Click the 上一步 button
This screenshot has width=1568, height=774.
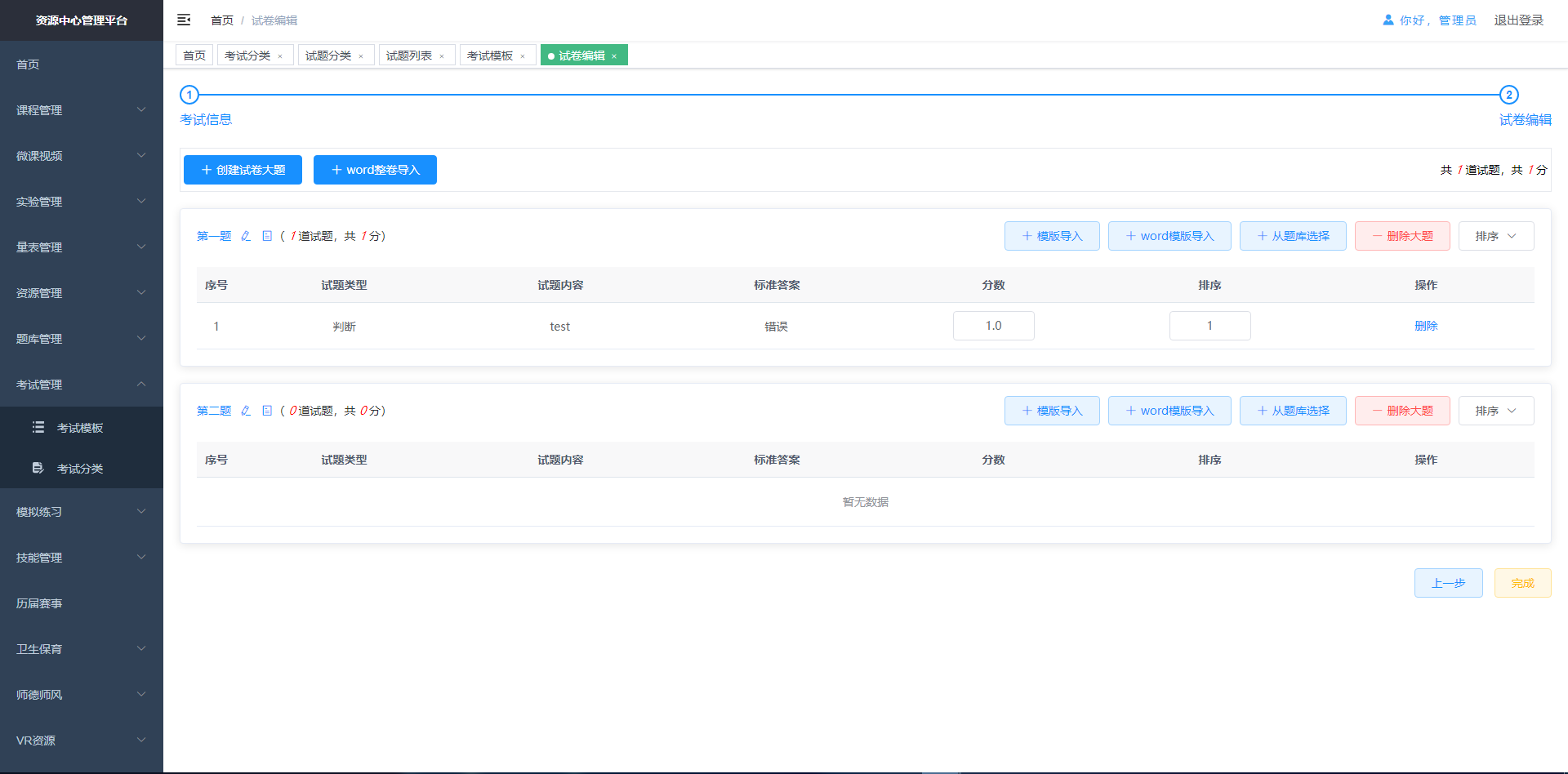tap(1449, 583)
